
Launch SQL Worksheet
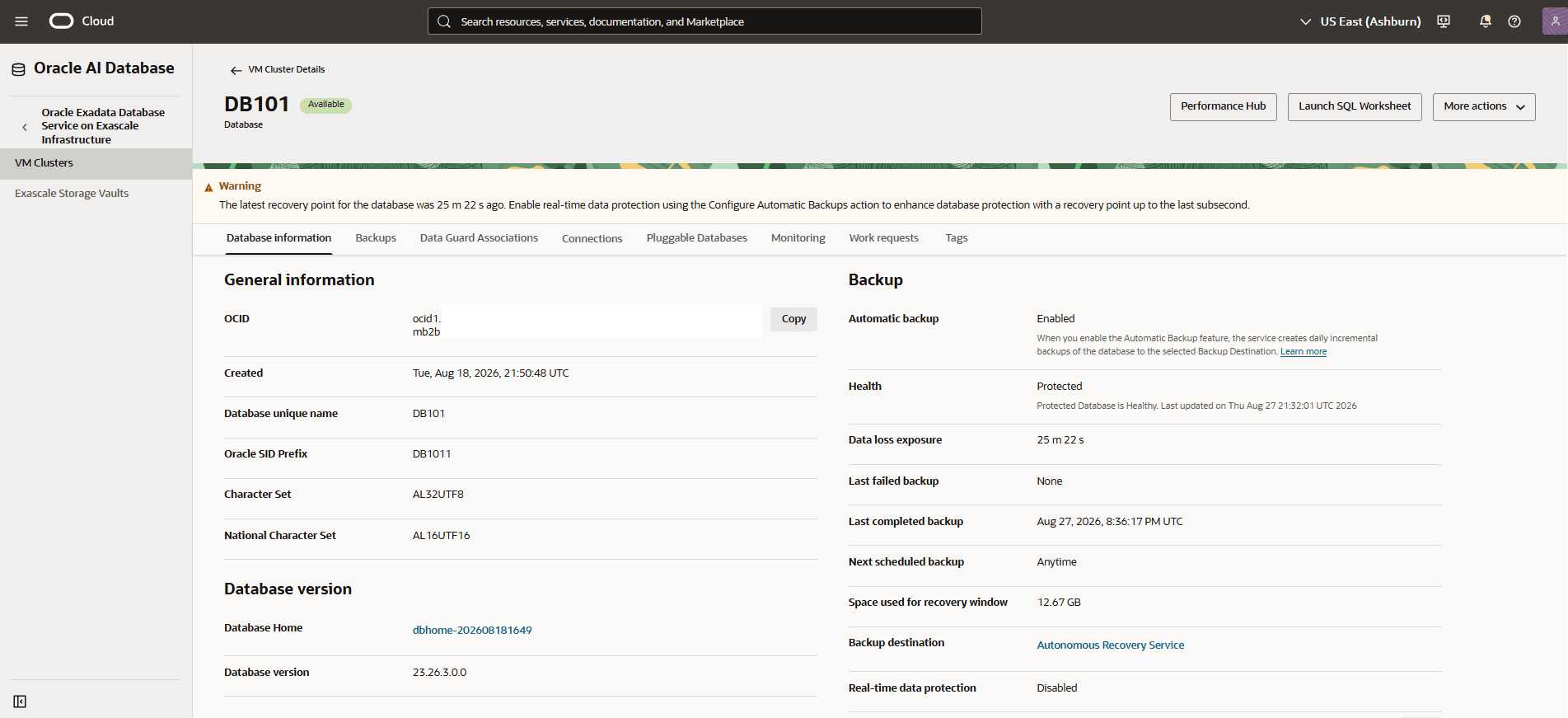coord(1355,106)
